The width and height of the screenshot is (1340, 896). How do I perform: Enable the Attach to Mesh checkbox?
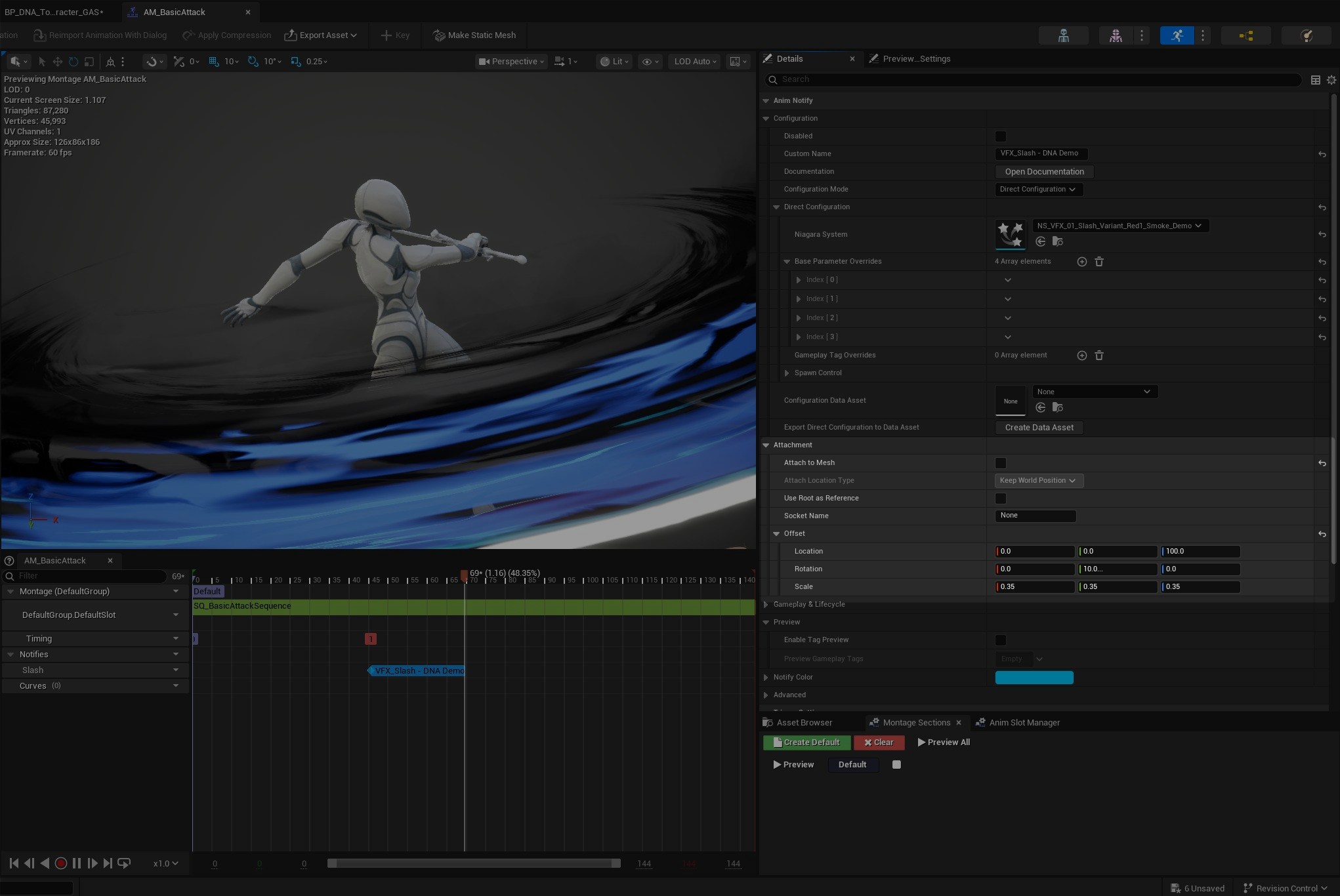point(1000,463)
